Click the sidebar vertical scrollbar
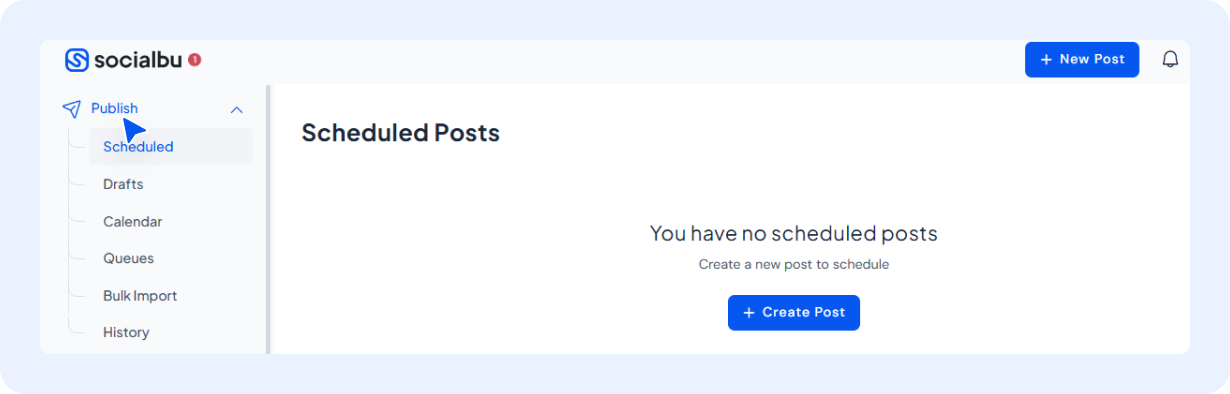Viewport: 1230px width, 394px height. (268, 219)
